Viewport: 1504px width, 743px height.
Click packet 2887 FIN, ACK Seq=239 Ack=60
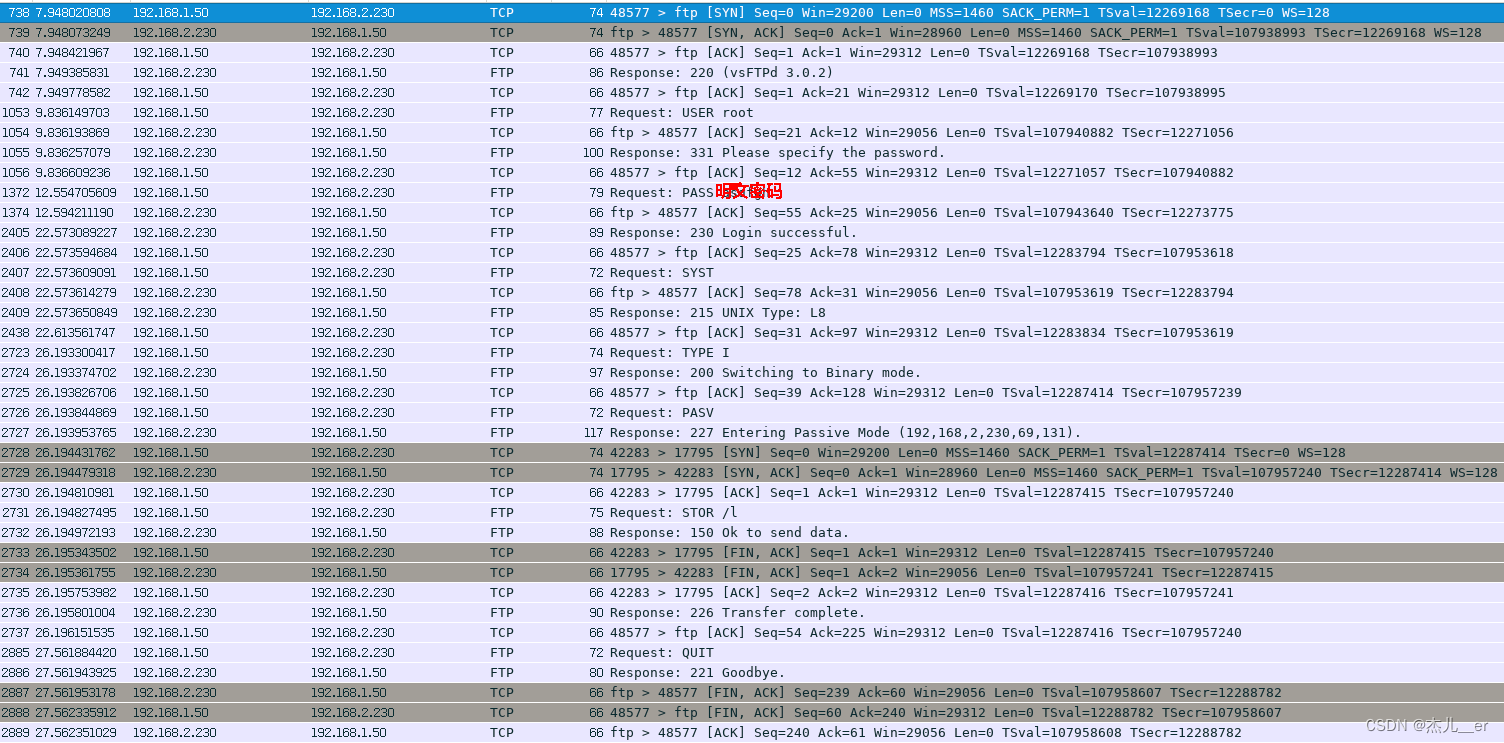click(x=752, y=693)
